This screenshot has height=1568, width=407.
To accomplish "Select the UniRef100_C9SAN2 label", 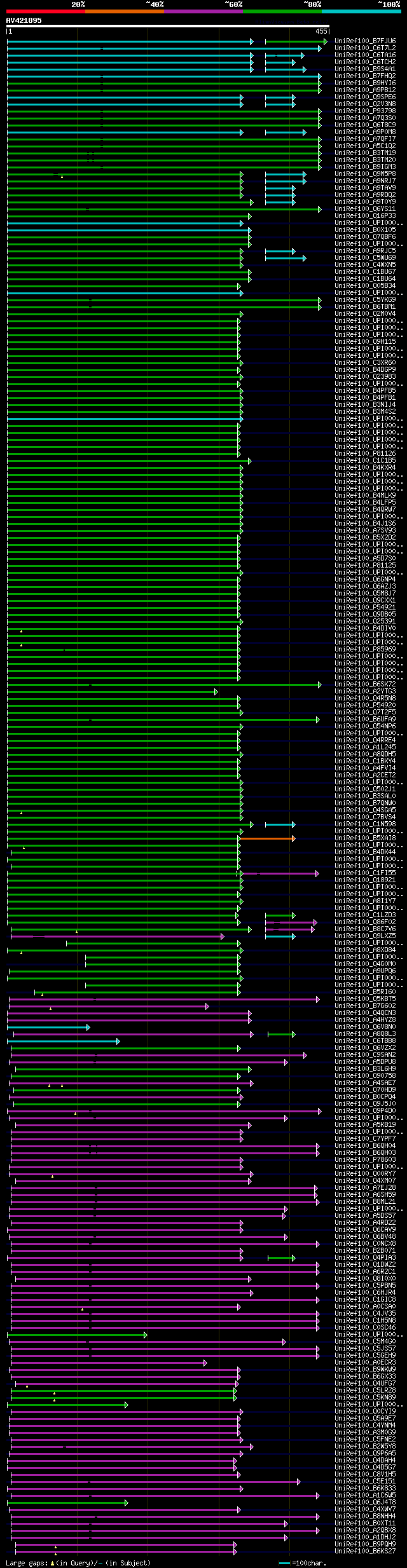I will point(365,1055).
